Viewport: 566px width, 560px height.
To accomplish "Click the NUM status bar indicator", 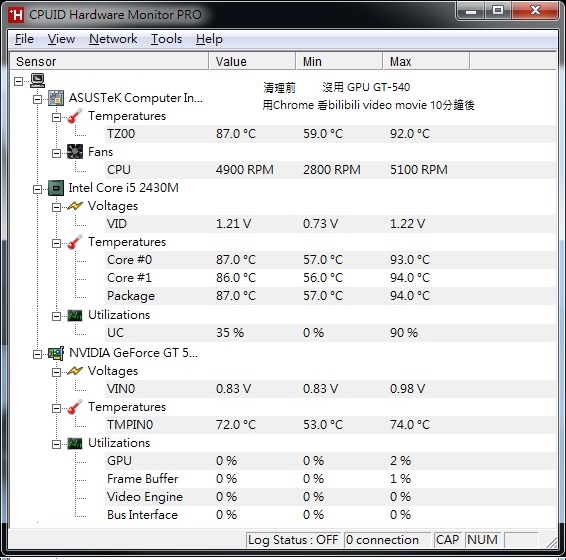I will pos(483,540).
